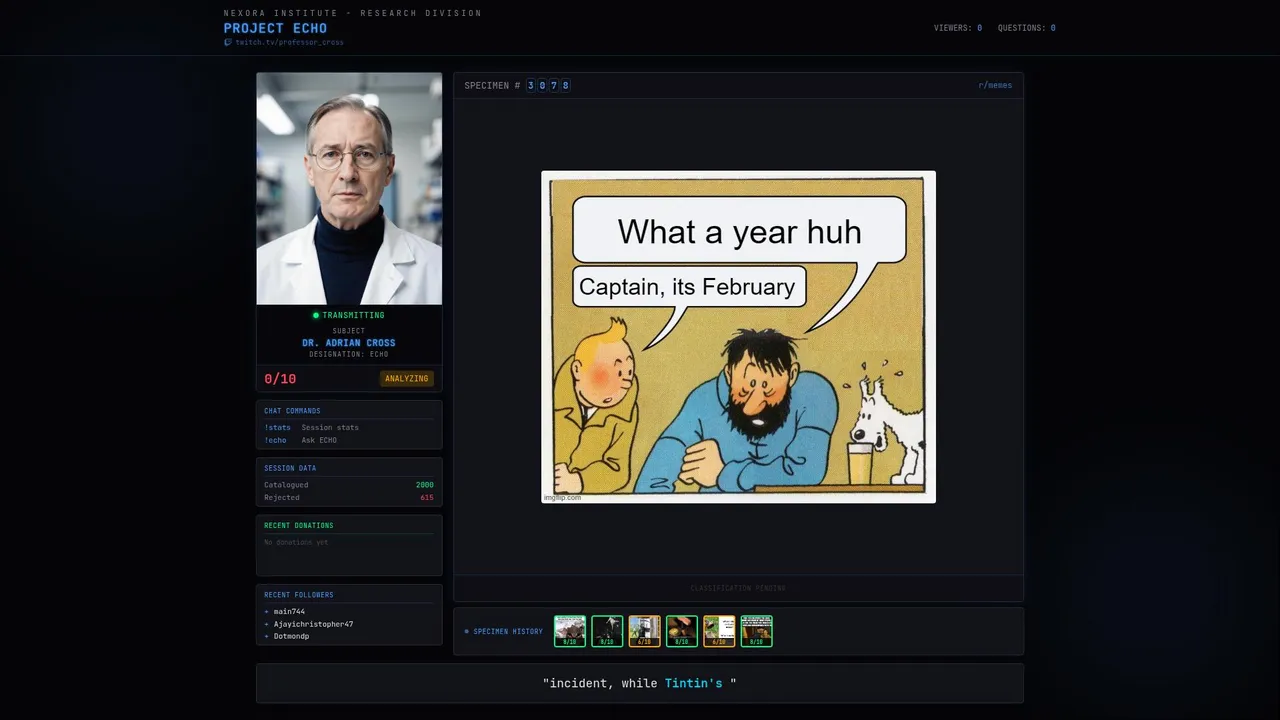The width and height of the screenshot is (1280, 720).
Task: Click the NEXORA INSTITUTE - RESEARCH DIVISION header
Action: tap(353, 13)
